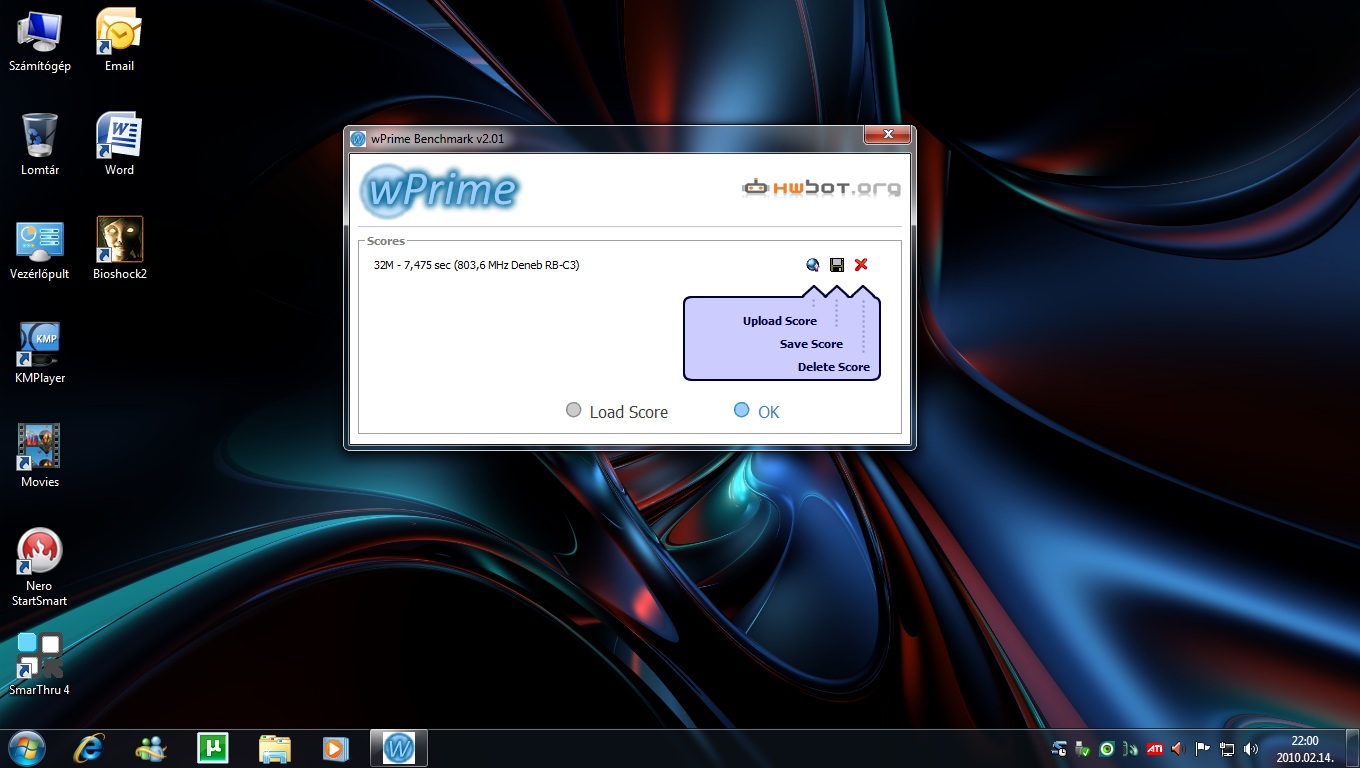This screenshot has width=1360, height=768.
Task: Click the Action Center flag tray icon
Action: click(1203, 748)
